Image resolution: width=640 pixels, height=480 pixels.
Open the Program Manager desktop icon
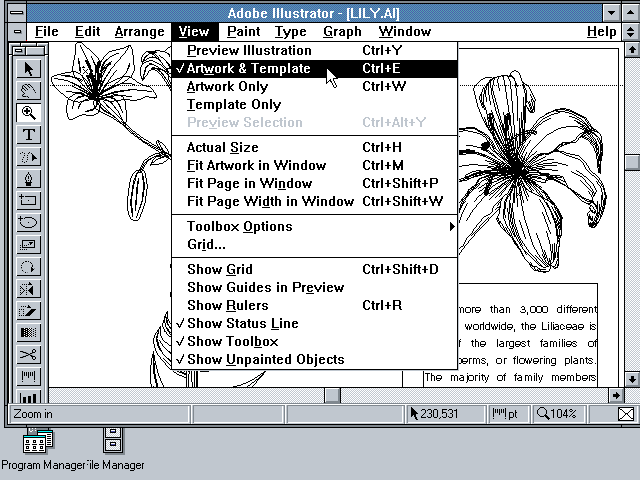pyautogui.click(x=38, y=441)
